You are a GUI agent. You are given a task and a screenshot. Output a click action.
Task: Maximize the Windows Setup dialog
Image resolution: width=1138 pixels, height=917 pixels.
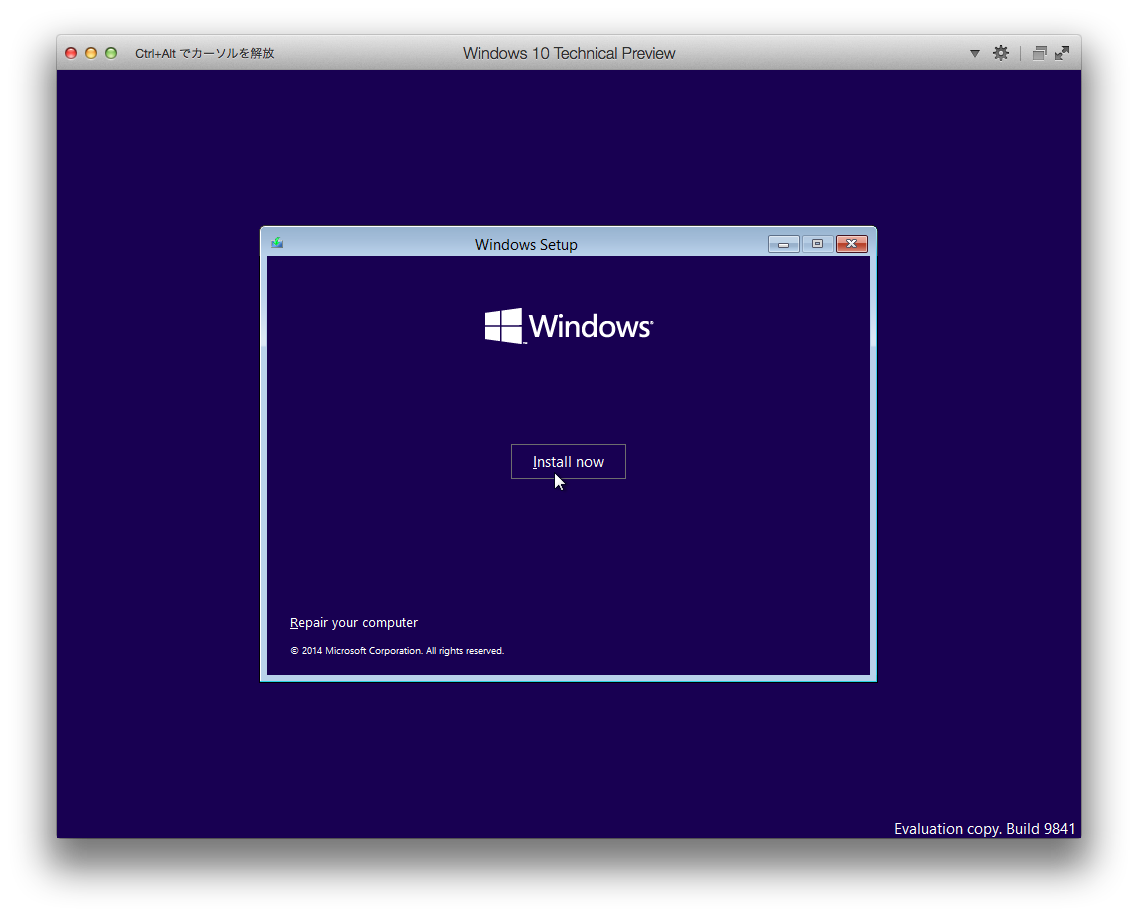(817, 244)
